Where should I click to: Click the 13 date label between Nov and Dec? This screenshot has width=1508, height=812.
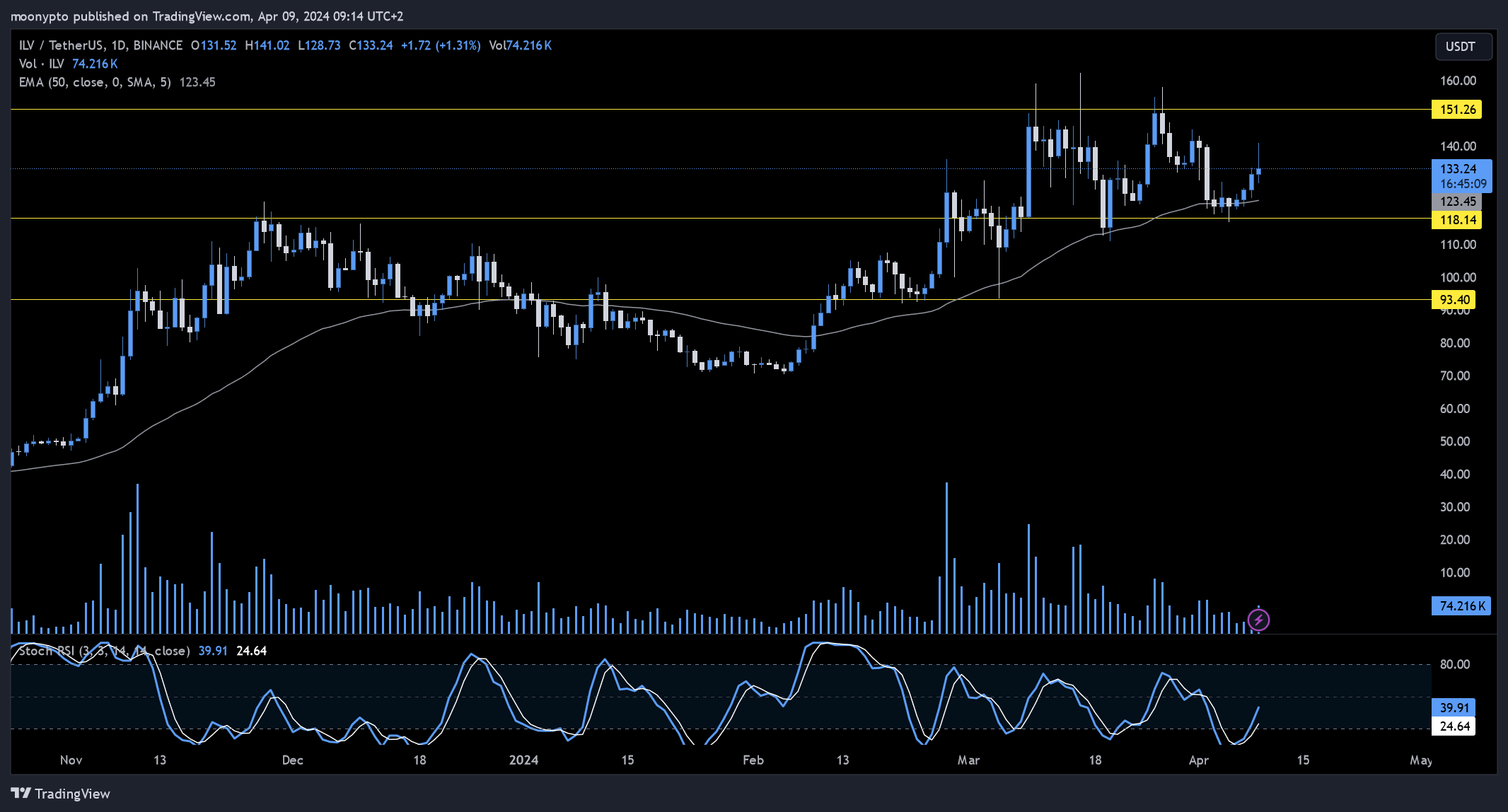click(160, 760)
